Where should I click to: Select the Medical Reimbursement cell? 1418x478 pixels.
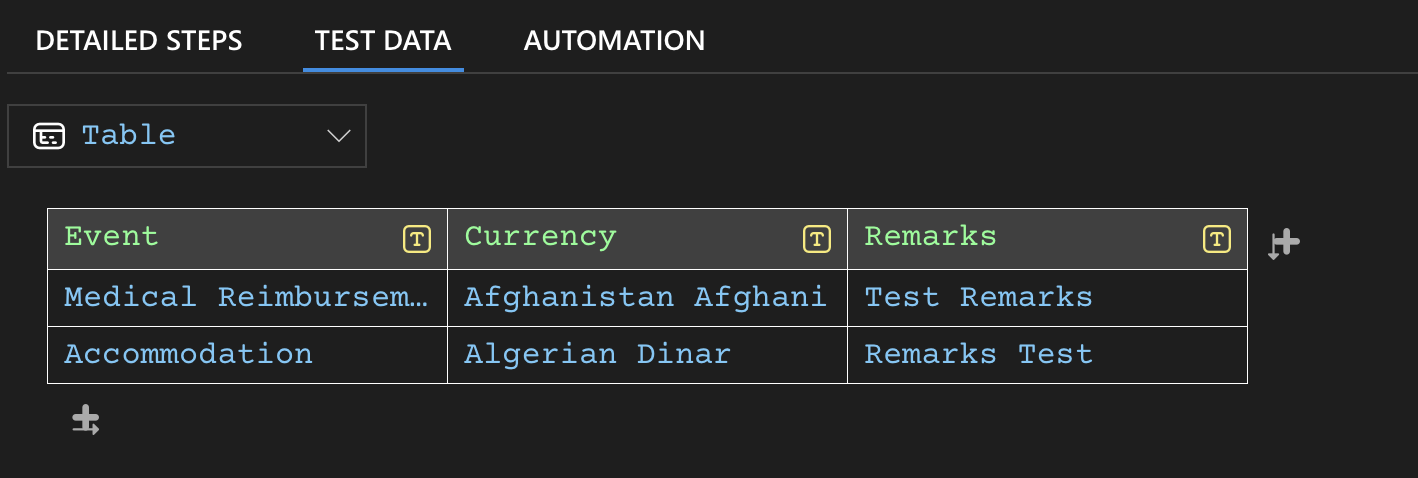tap(247, 297)
